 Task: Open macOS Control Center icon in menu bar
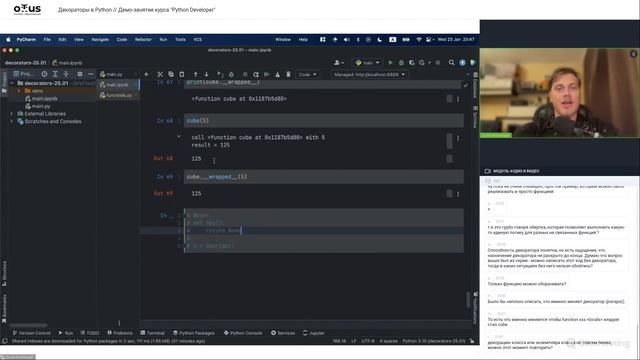click(x=428, y=40)
